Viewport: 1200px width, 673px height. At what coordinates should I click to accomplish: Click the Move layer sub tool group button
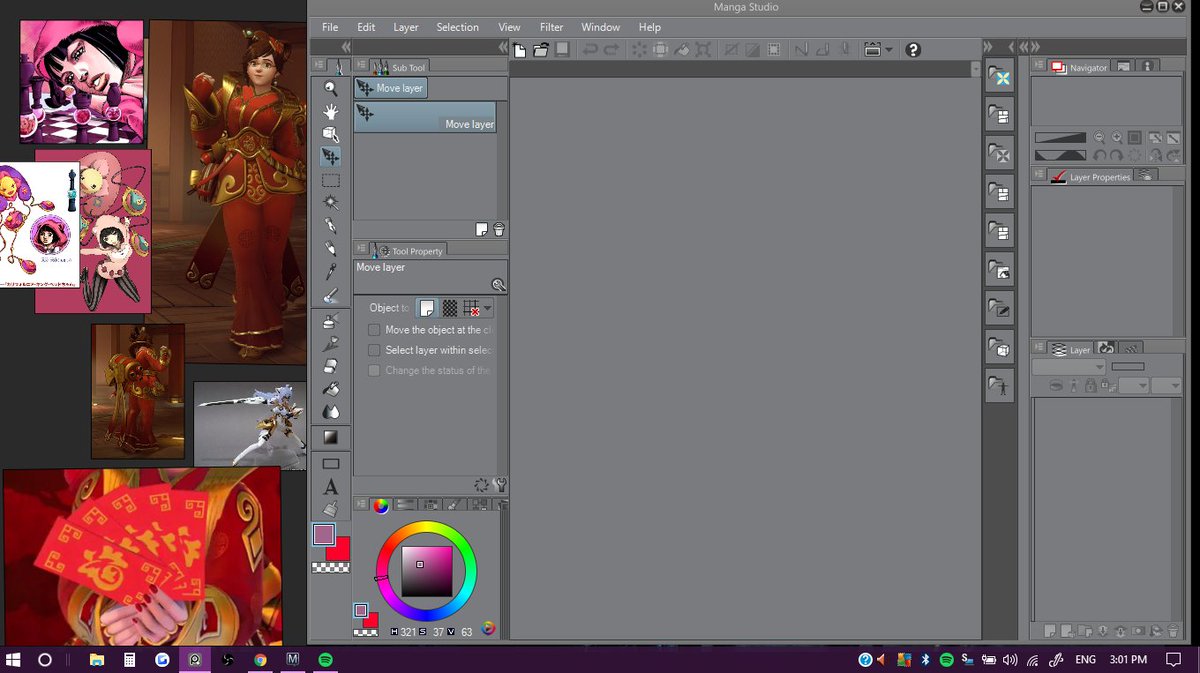pyautogui.click(x=391, y=88)
